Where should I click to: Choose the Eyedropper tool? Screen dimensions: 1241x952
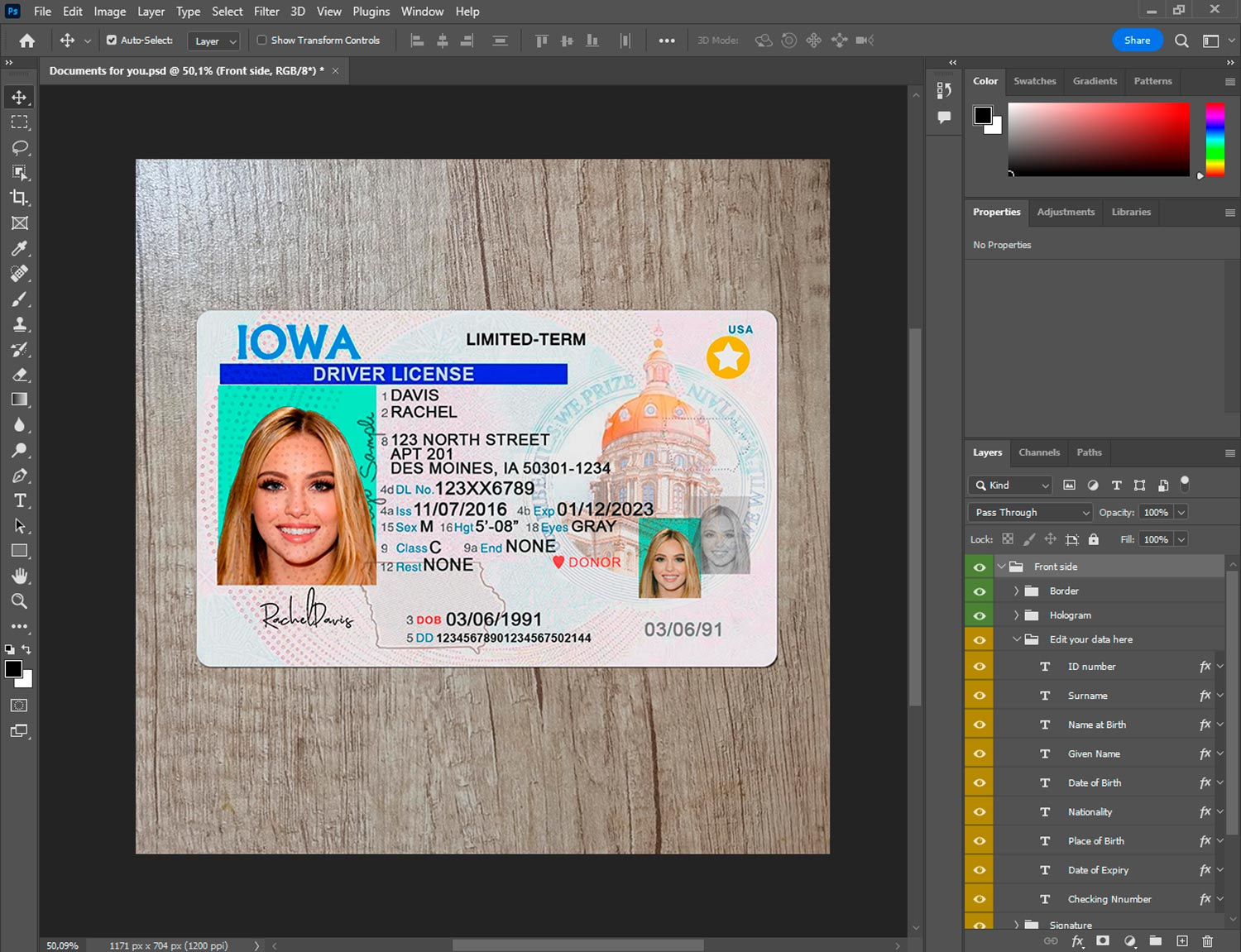(20, 248)
